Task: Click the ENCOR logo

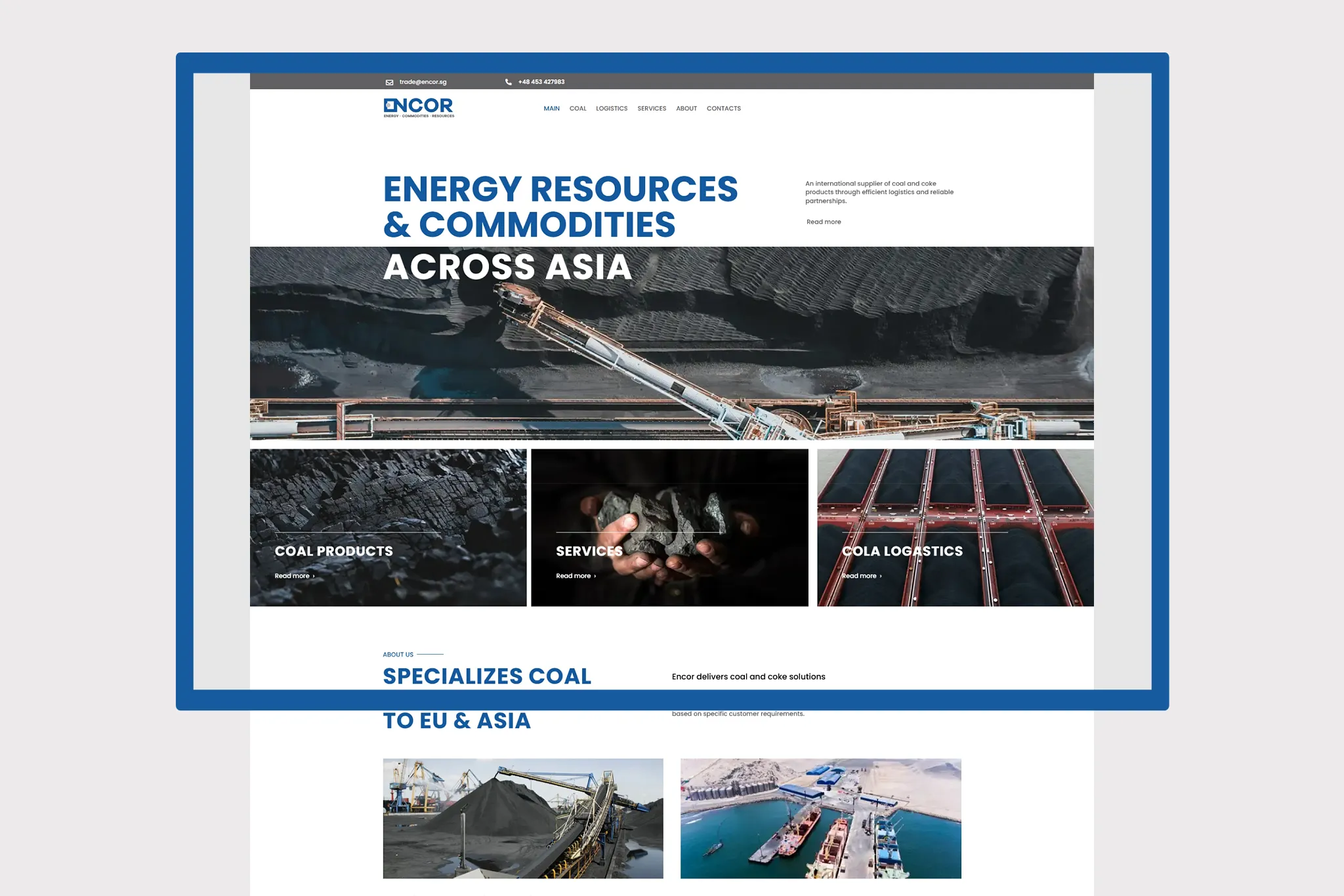Action: (x=419, y=108)
